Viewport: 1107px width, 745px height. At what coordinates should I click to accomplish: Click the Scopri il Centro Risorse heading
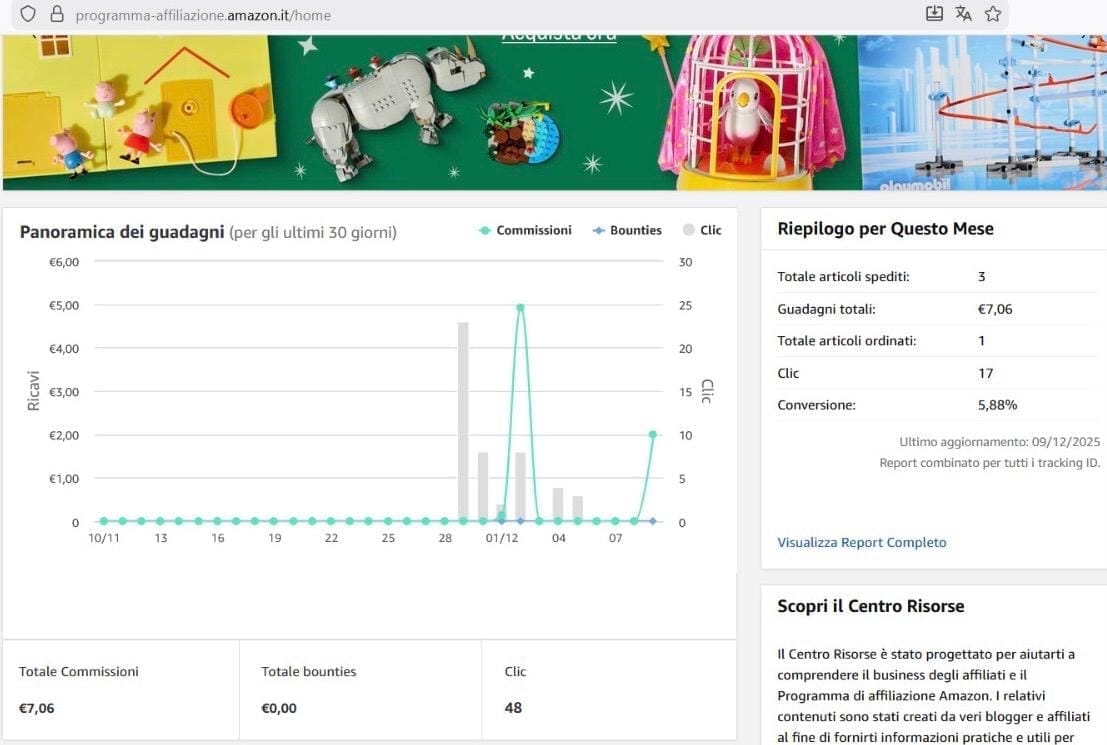pyautogui.click(x=870, y=606)
